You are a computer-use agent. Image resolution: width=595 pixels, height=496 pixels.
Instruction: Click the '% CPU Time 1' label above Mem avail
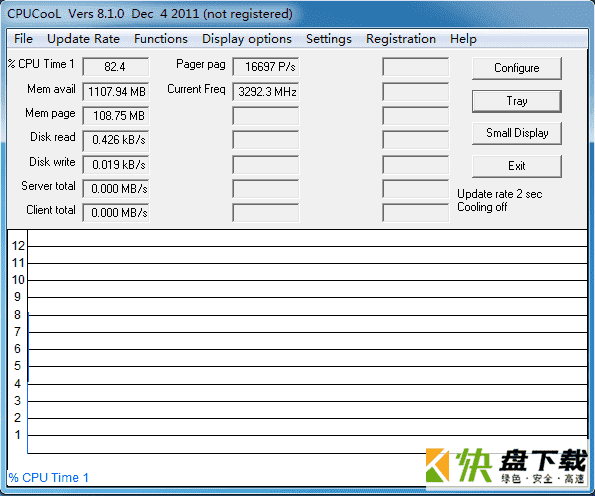41,64
